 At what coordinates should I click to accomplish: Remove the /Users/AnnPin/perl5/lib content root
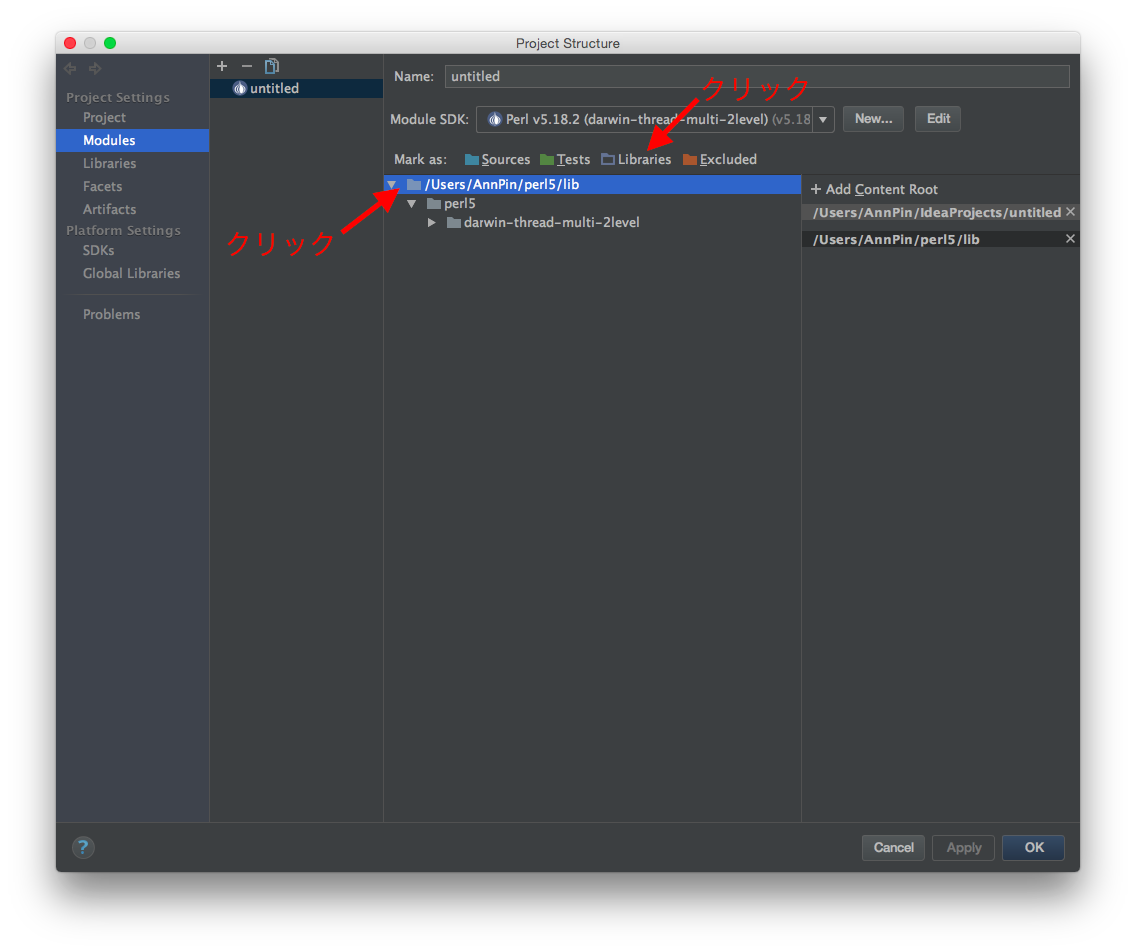1070,239
